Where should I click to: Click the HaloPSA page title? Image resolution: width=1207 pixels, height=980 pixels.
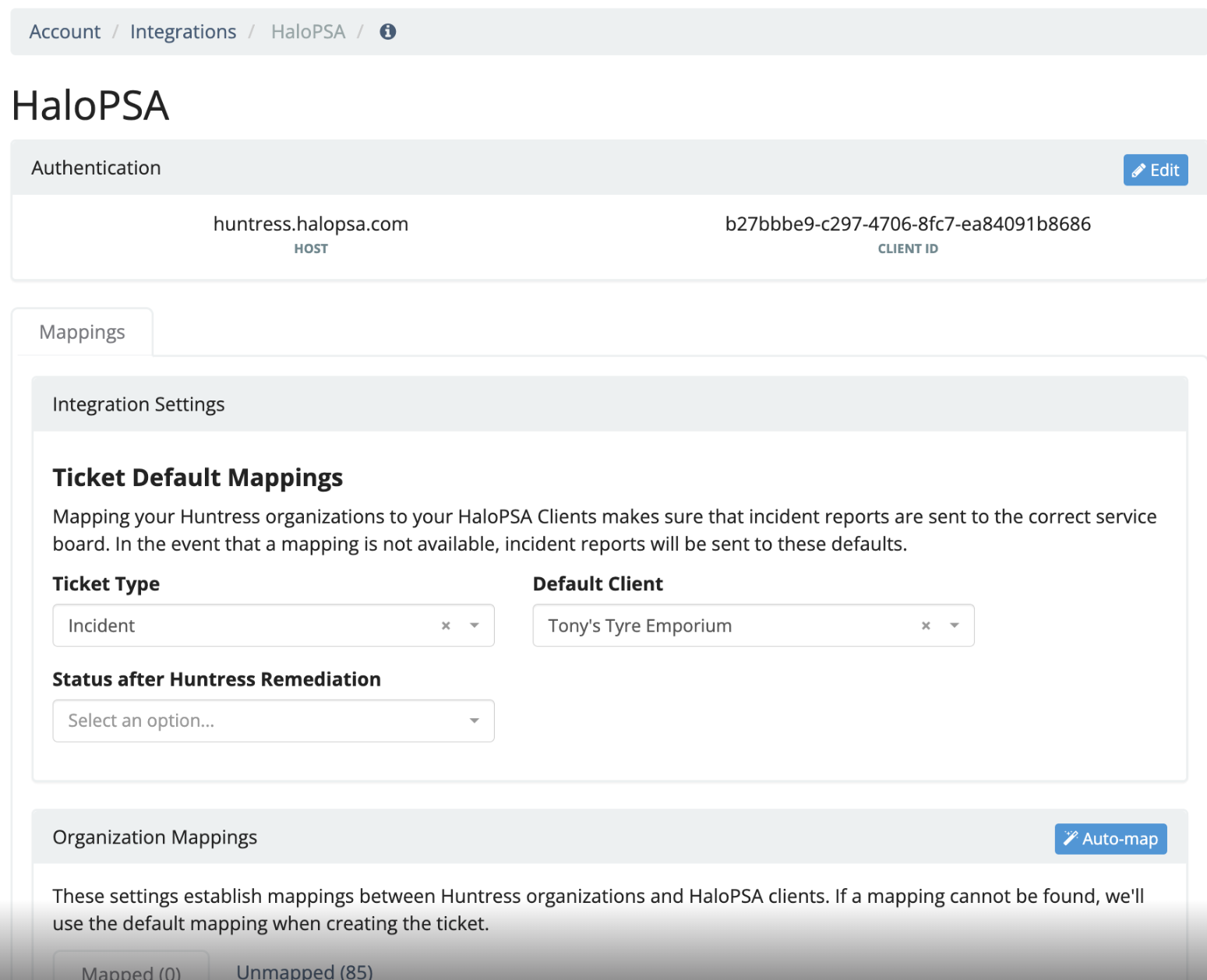point(90,105)
